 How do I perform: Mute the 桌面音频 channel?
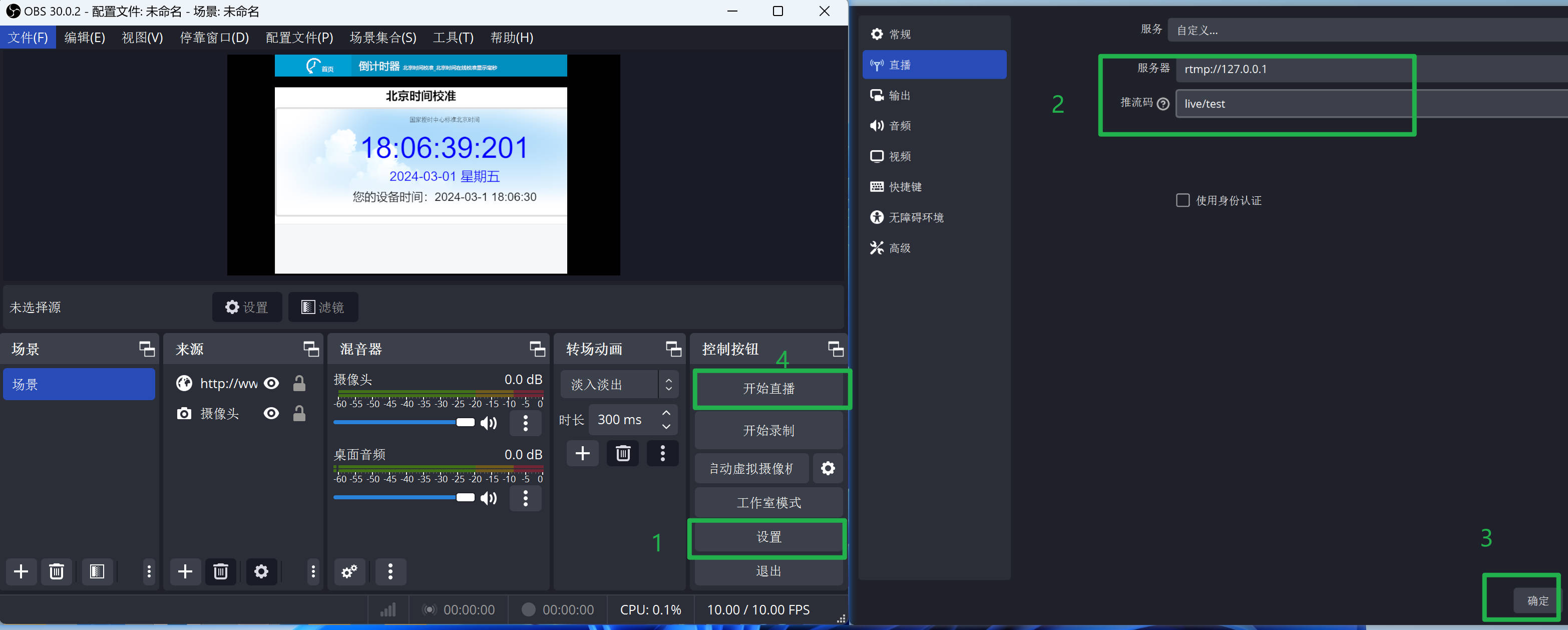tap(489, 498)
